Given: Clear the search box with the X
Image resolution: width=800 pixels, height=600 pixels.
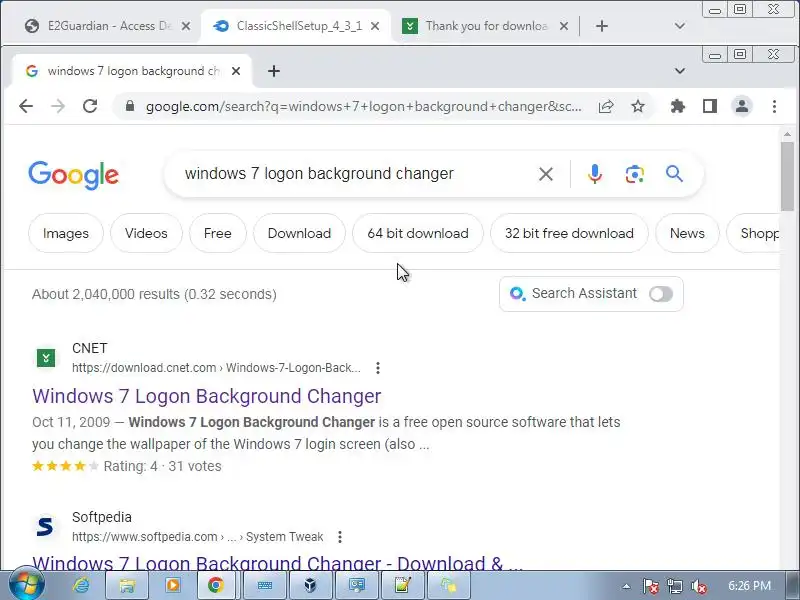Looking at the screenshot, I should 545,174.
